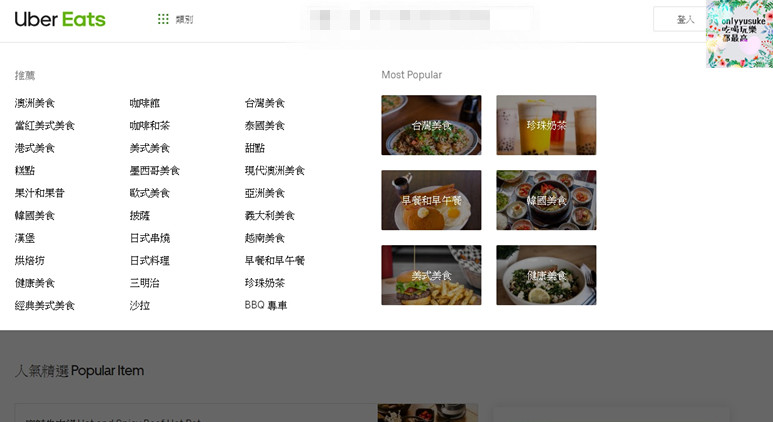Viewport: 773px width, 422px height.
Task: Select 泰國美食 category link
Action: (x=265, y=126)
